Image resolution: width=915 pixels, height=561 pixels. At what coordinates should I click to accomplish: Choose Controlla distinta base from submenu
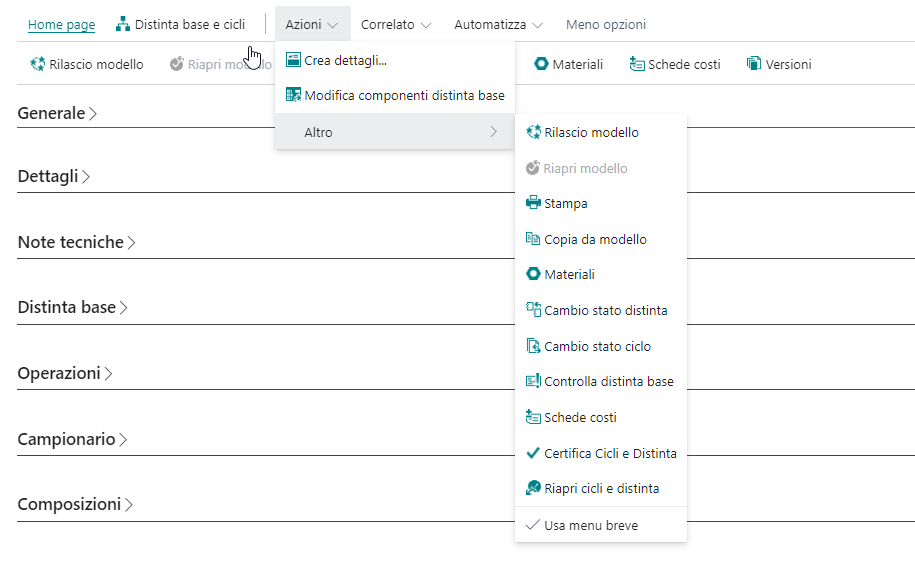point(600,381)
